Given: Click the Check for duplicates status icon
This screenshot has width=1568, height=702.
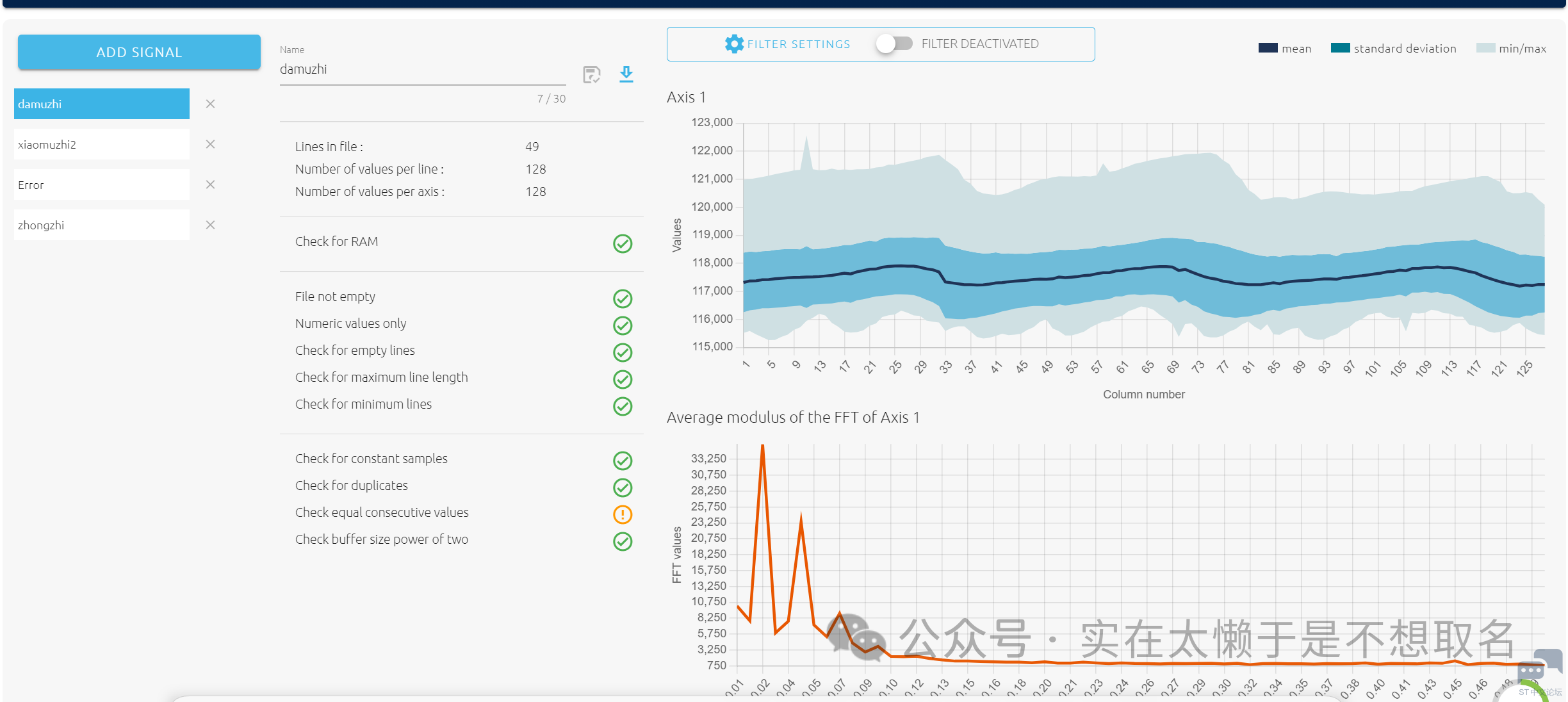Looking at the screenshot, I should tap(623, 487).
